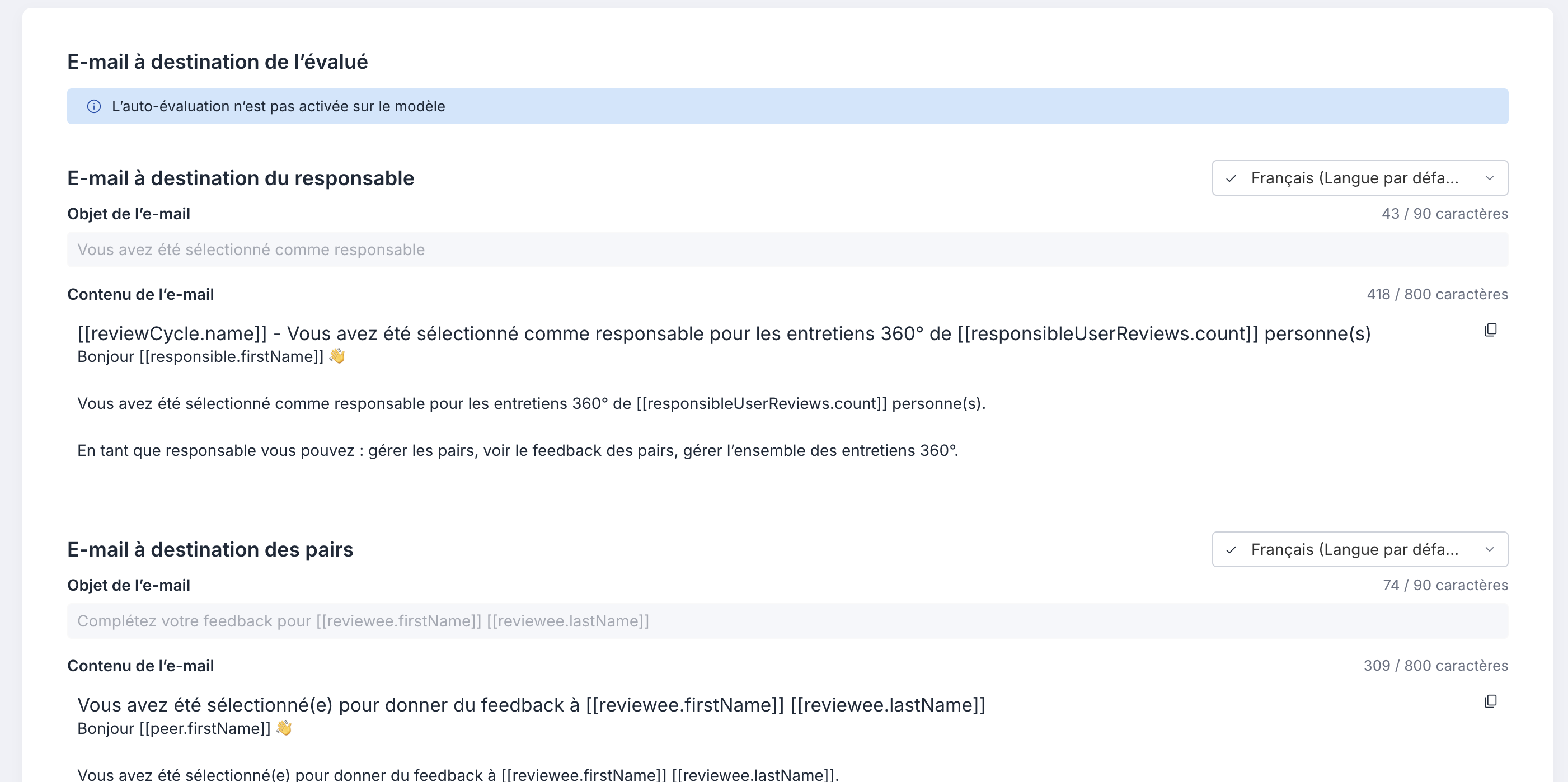The image size is (1568, 782).
Task: Copy the pairs email content with copy icon
Action: pos(1490,701)
